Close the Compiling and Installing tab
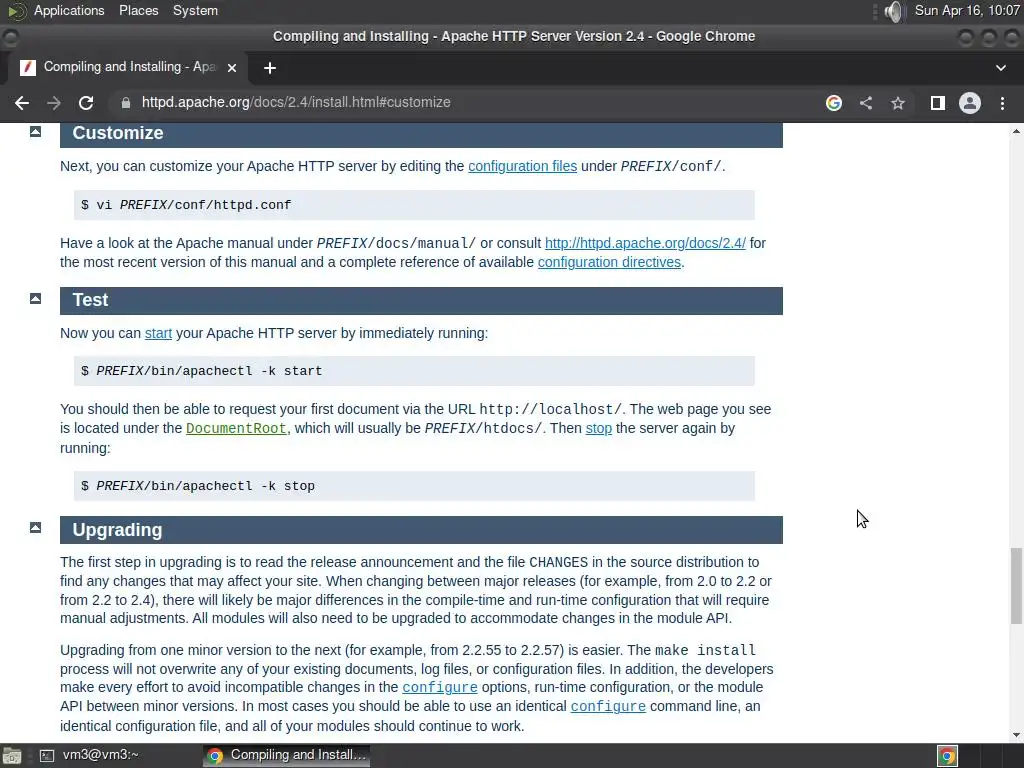 [232, 68]
